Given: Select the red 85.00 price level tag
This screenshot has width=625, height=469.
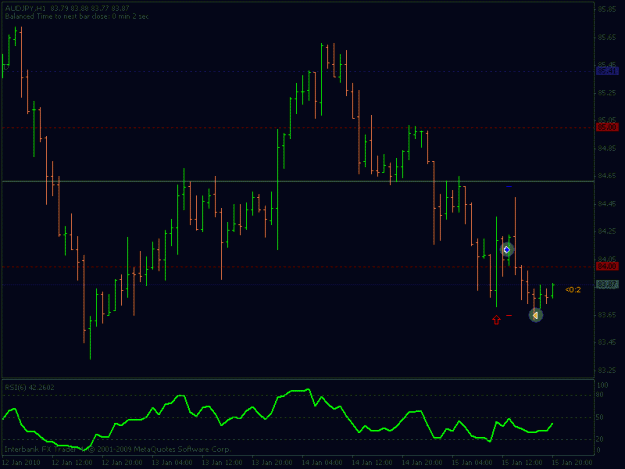Looking at the screenshot, I should tap(607, 127).
